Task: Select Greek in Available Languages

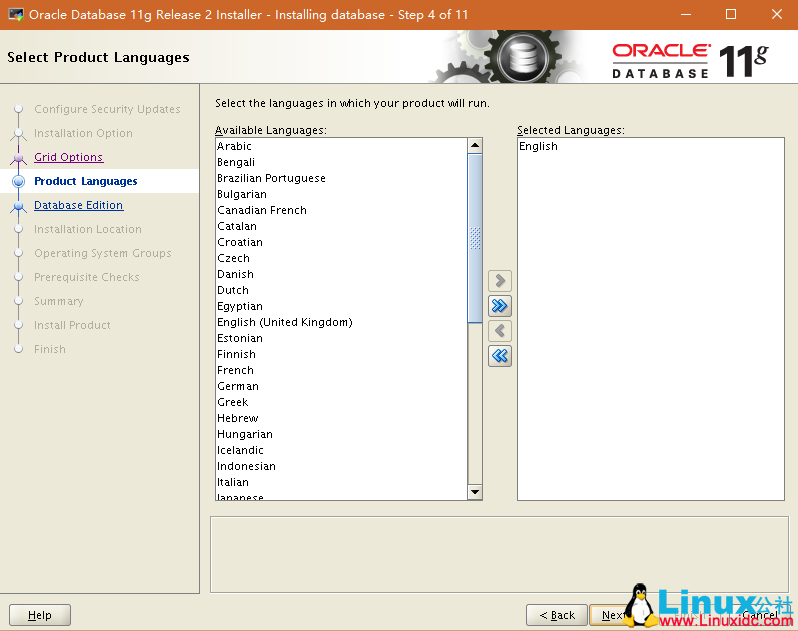Action: tap(341, 402)
